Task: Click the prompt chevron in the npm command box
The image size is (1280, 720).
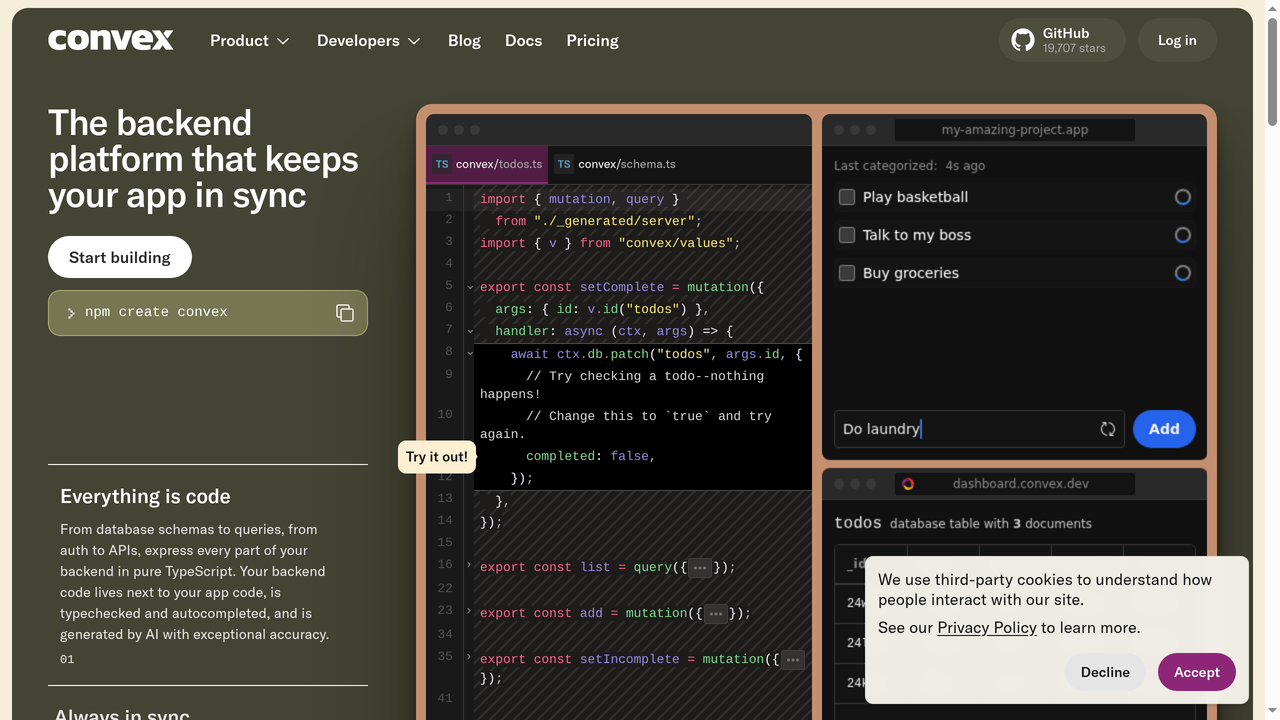Action: [x=70, y=312]
